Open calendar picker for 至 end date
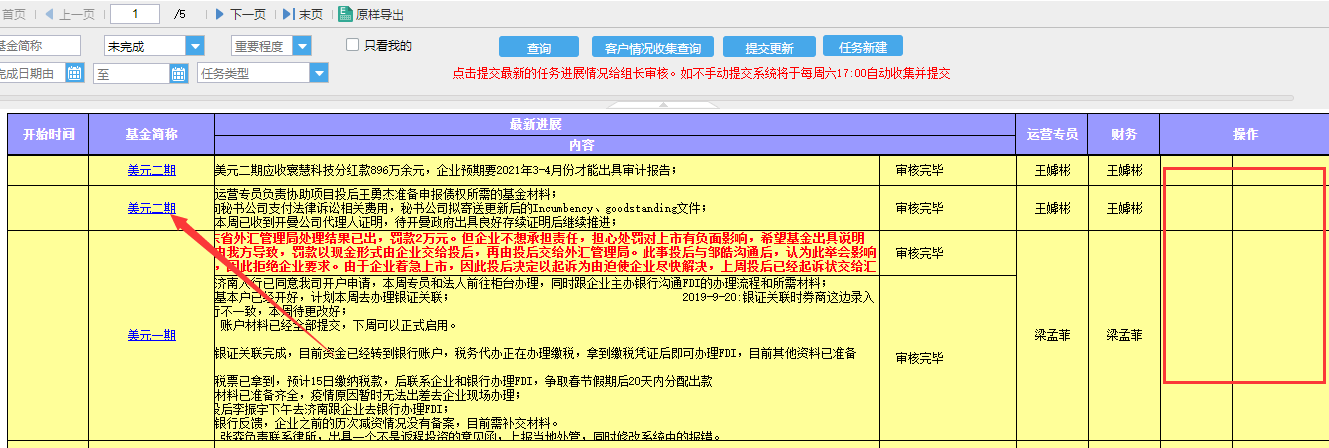 click(x=178, y=73)
